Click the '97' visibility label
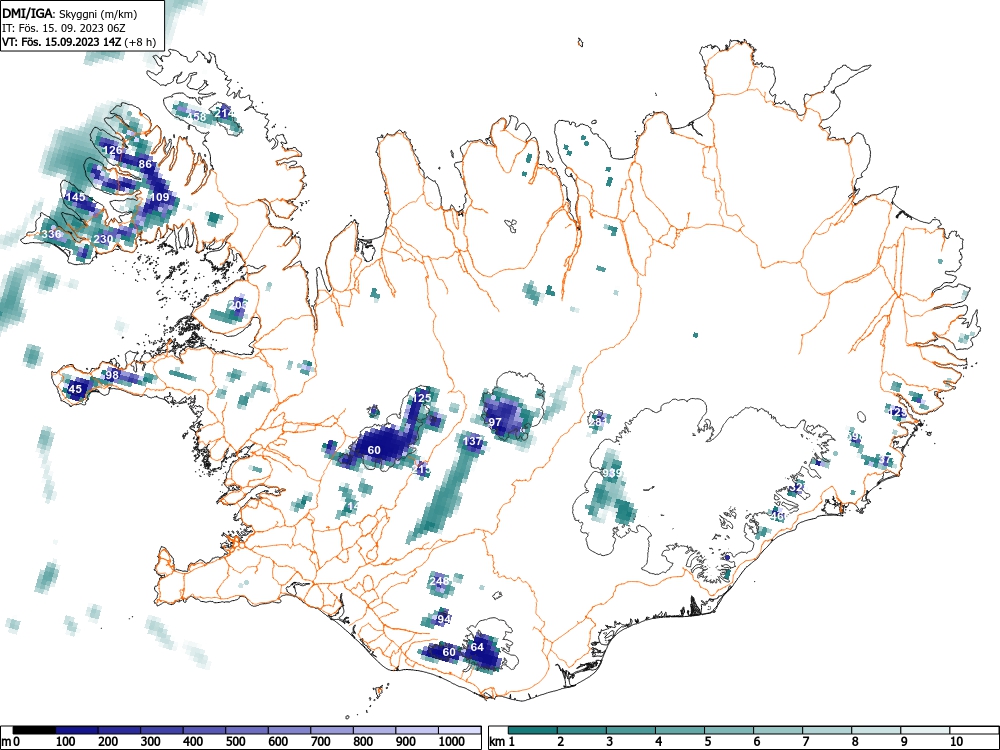Screen dimensions: 1000x750 495,422
